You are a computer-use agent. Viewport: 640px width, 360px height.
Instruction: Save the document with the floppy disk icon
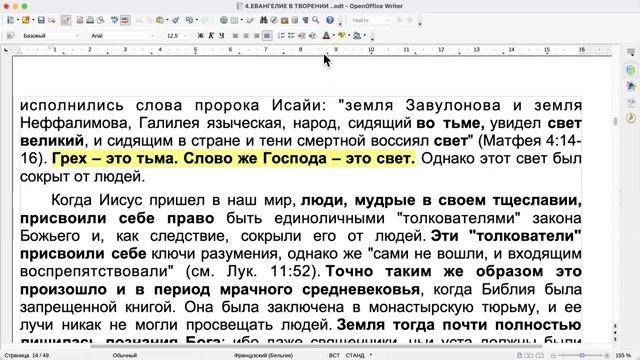[41, 20]
